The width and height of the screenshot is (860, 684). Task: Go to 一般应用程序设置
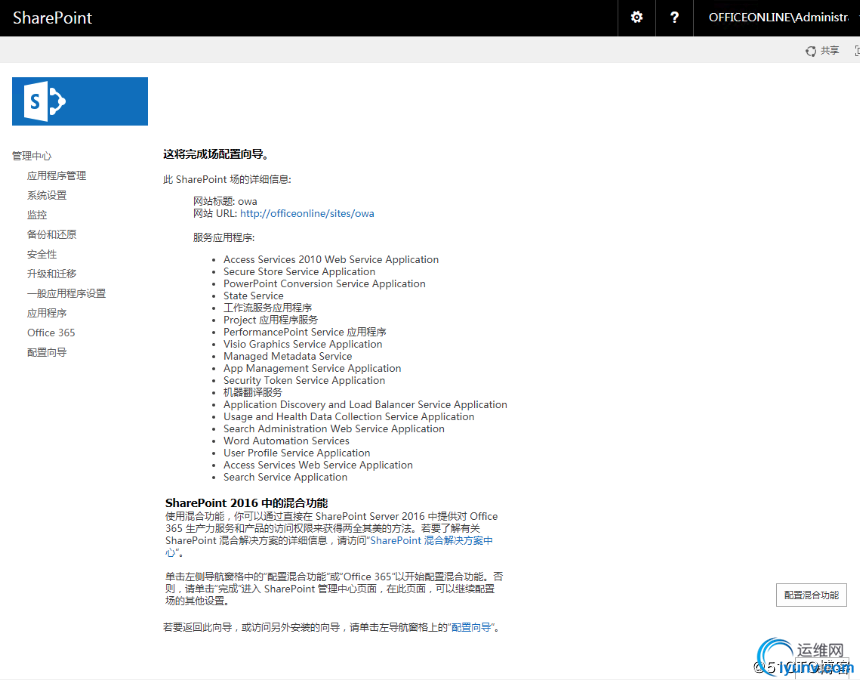coord(66,293)
